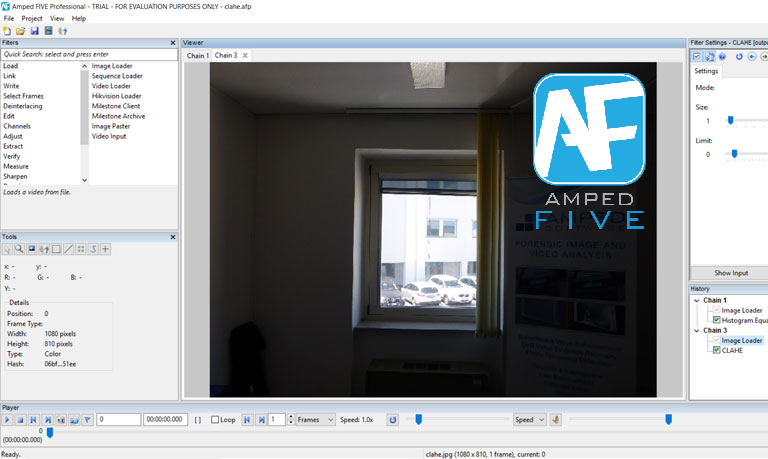Step back one frame near Loop
The height and width of the screenshot is (459, 768).
(x=247, y=420)
